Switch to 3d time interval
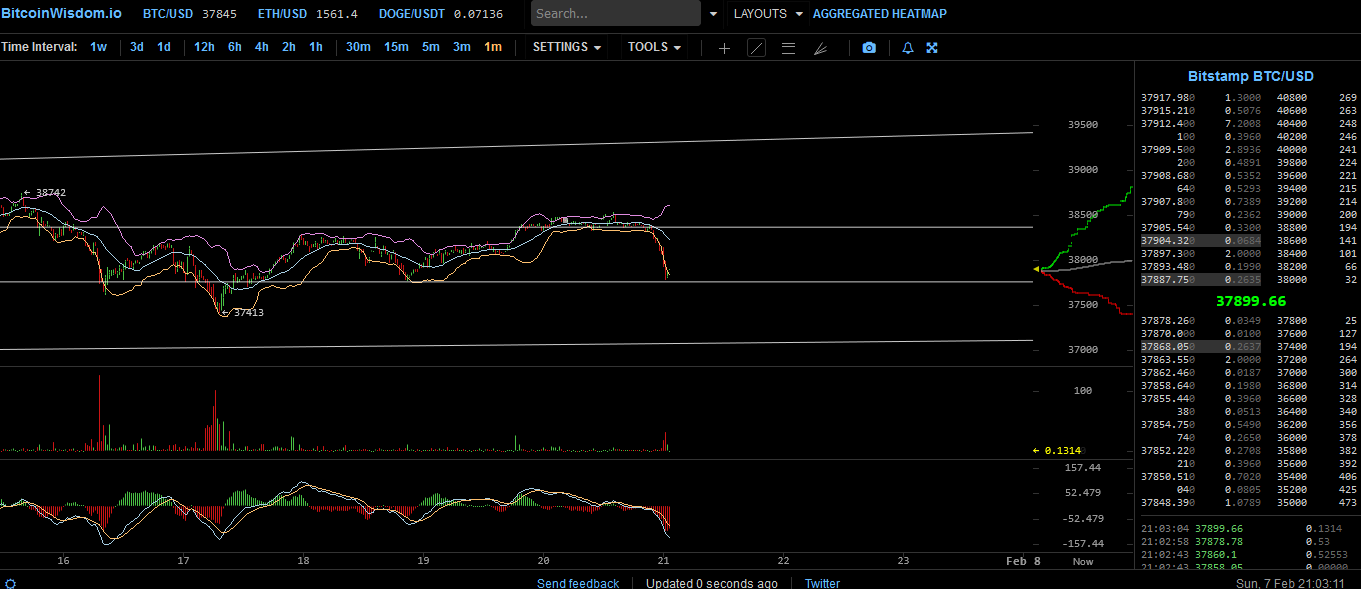 [137, 47]
